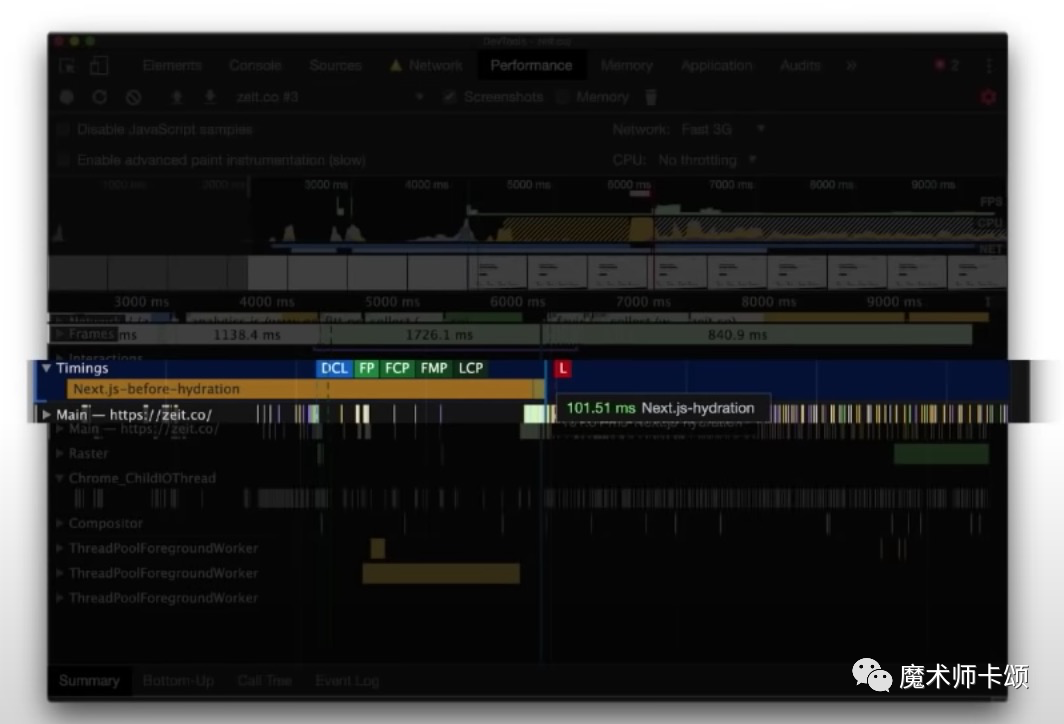Image resolution: width=1064 pixels, height=724 pixels.
Task: Collapse the Timings track
Action: click(x=46, y=368)
